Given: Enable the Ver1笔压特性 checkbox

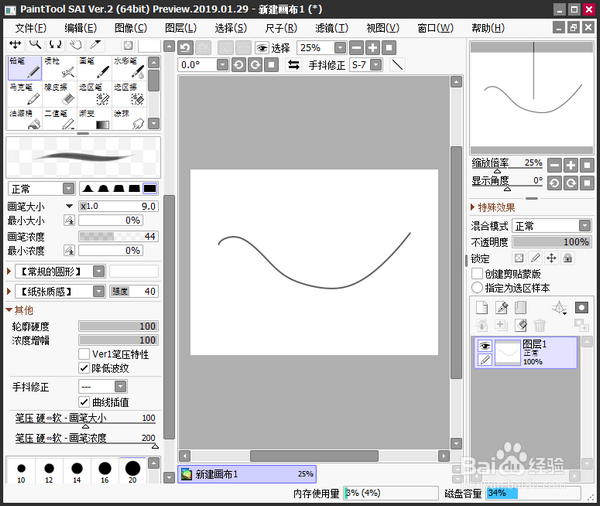Looking at the screenshot, I should coord(84,354).
